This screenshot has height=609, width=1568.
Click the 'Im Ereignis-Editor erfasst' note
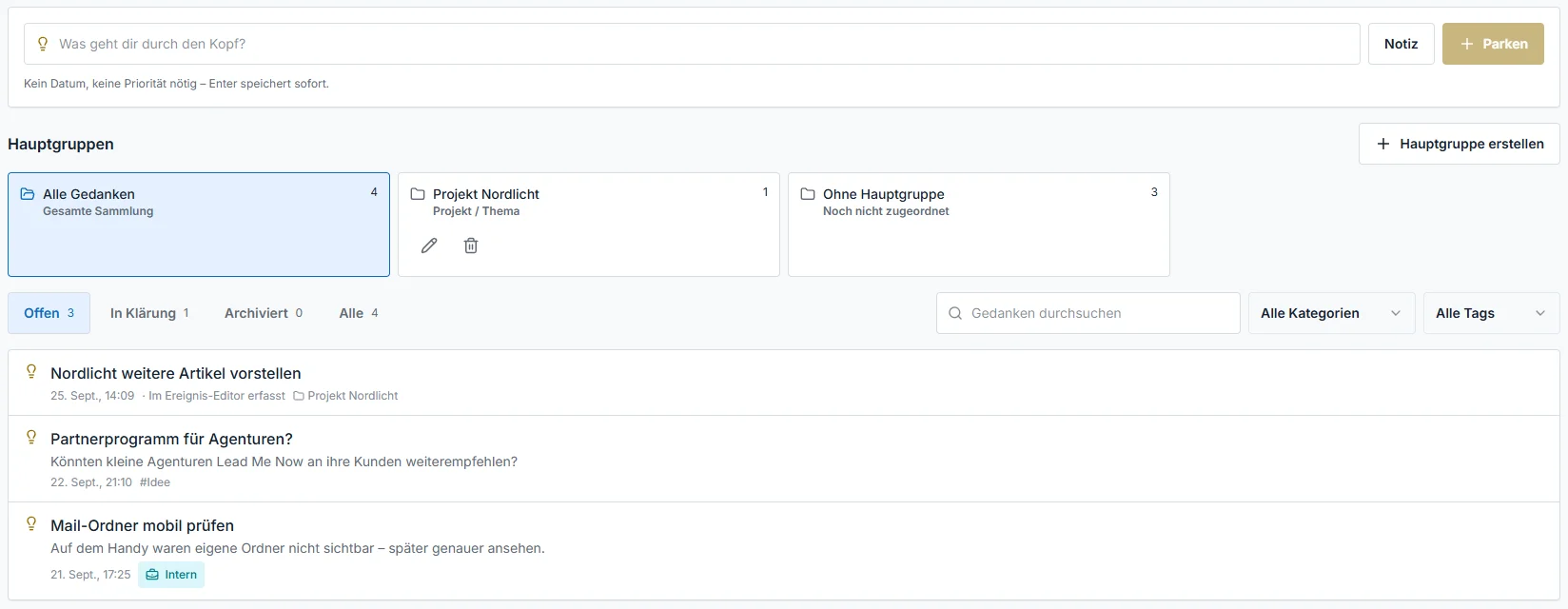[x=217, y=396]
